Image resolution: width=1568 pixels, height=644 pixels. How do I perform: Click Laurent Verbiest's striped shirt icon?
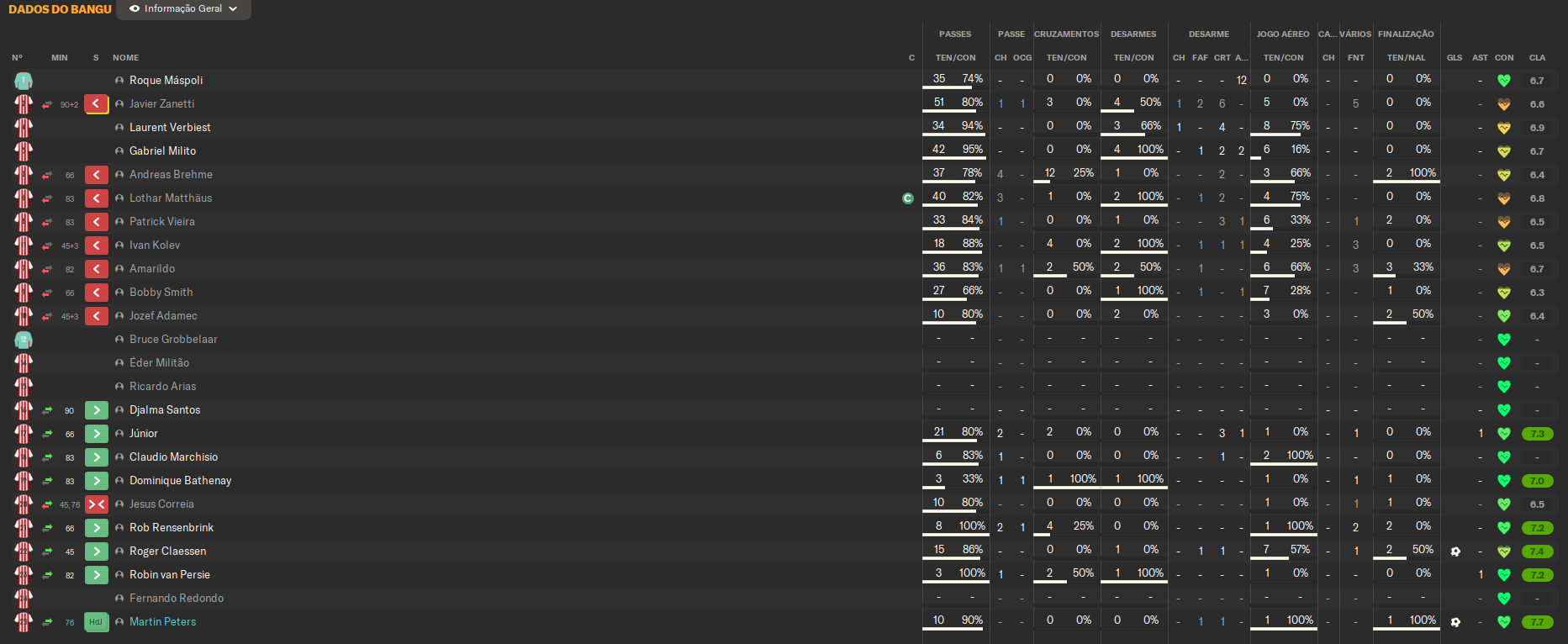click(x=24, y=128)
